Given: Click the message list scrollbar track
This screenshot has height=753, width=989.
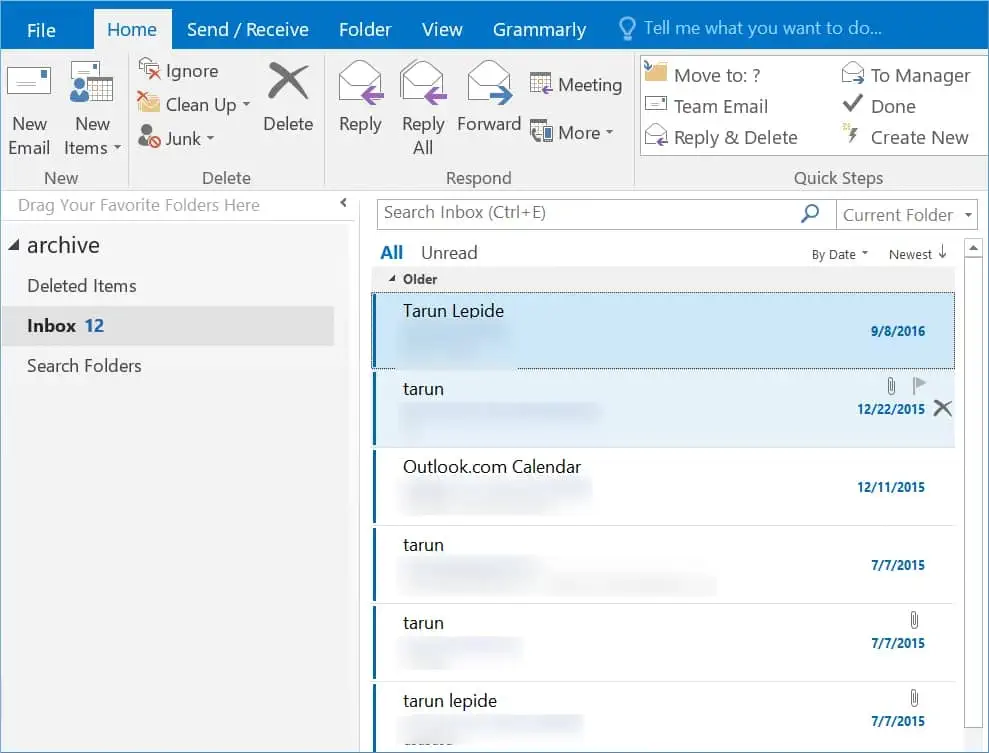Looking at the screenshot, I should coord(973,492).
